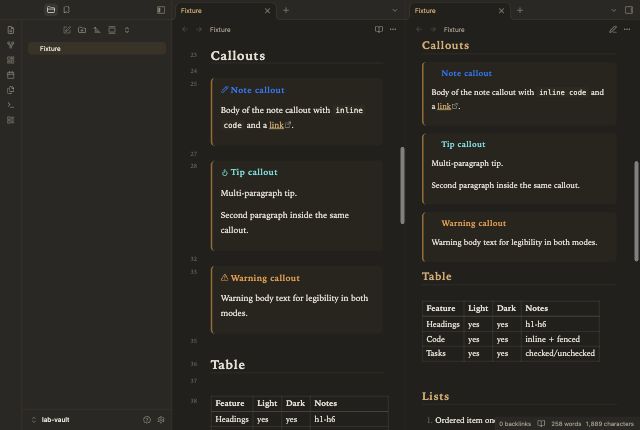The image size is (640, 430).
Task: Click Tip callout title in reading pane
Action: pos(463,144)
